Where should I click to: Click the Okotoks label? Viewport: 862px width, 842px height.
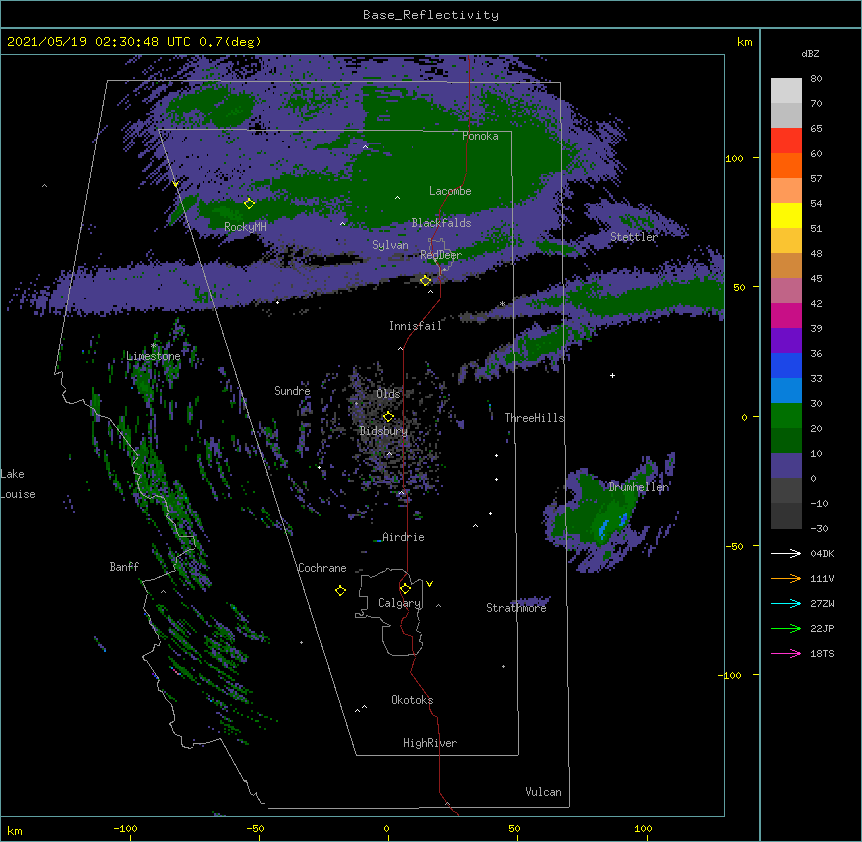pos(412,700)
